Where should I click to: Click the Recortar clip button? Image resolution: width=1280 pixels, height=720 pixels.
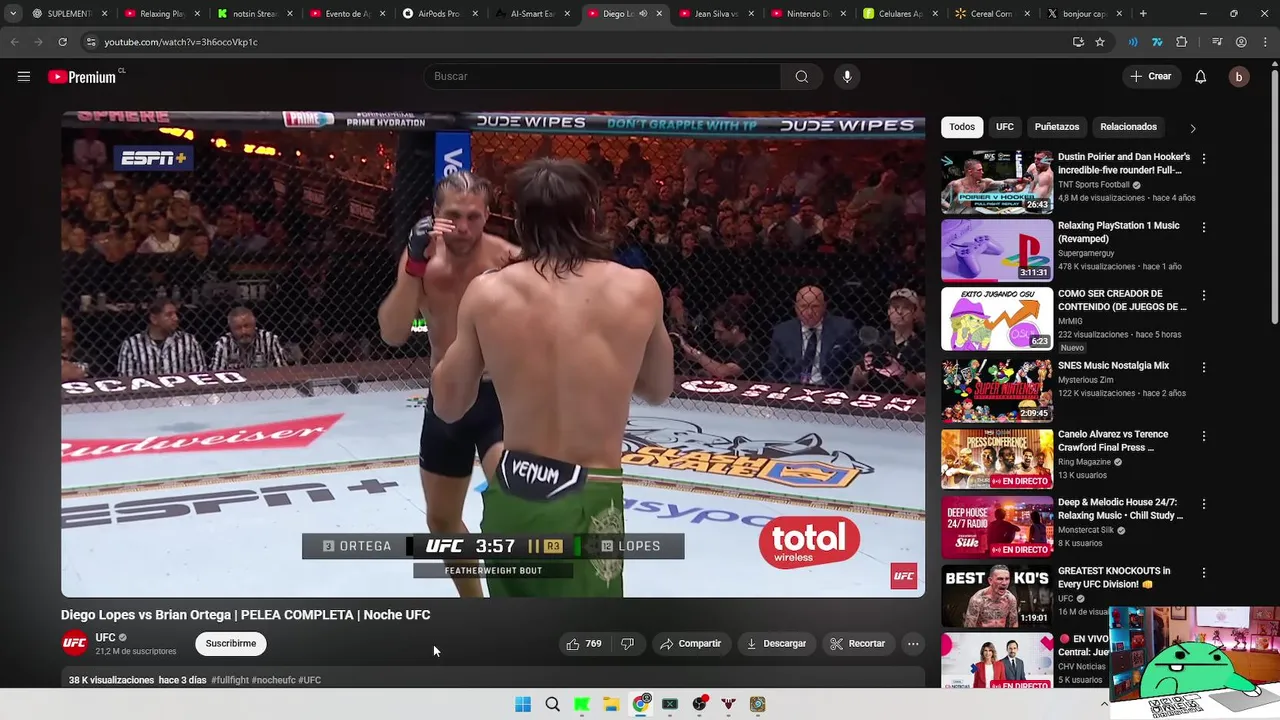click(858, 644)
